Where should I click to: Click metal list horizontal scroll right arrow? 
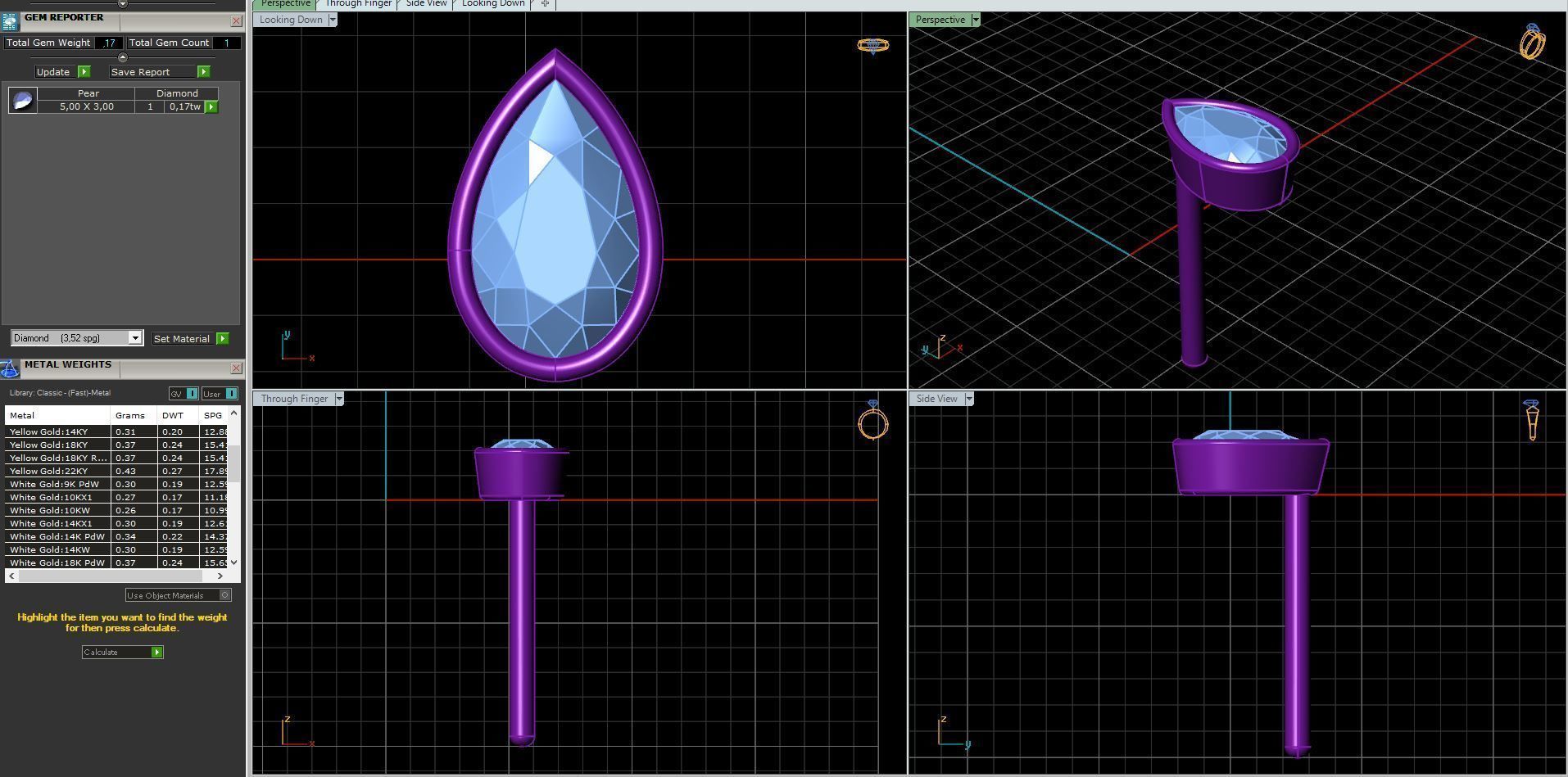[x=220, y=576]
